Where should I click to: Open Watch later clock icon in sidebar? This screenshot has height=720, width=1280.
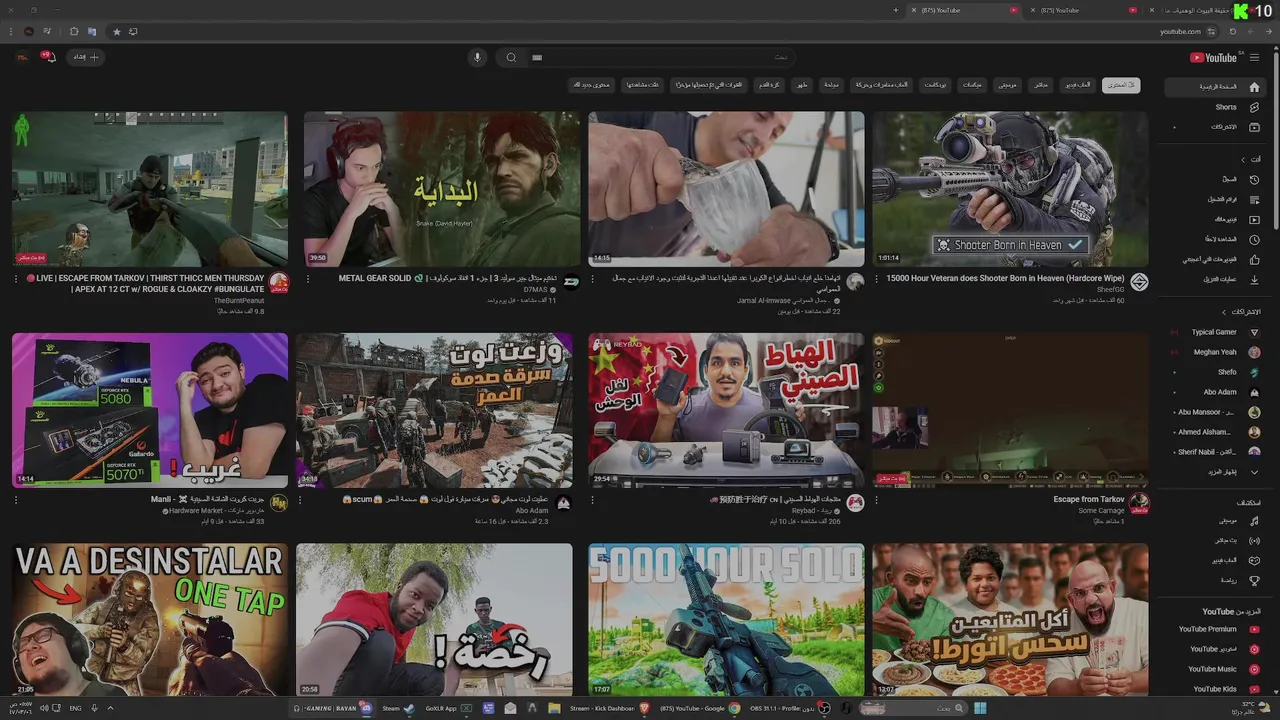point(1254,239)
